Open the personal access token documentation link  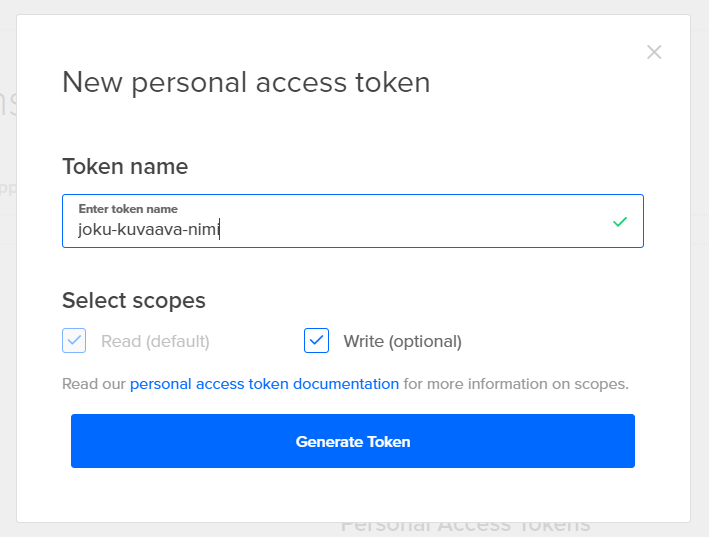click(264, 384)
